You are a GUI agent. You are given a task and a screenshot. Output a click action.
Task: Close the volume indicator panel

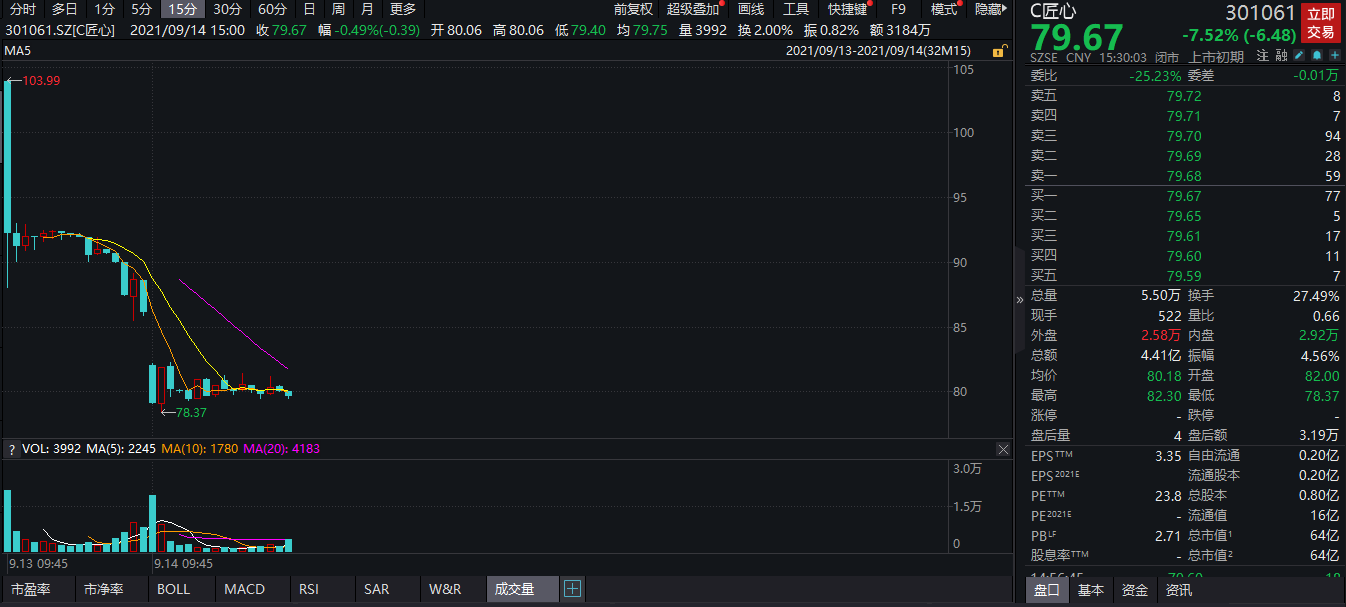coord(1003,449)
